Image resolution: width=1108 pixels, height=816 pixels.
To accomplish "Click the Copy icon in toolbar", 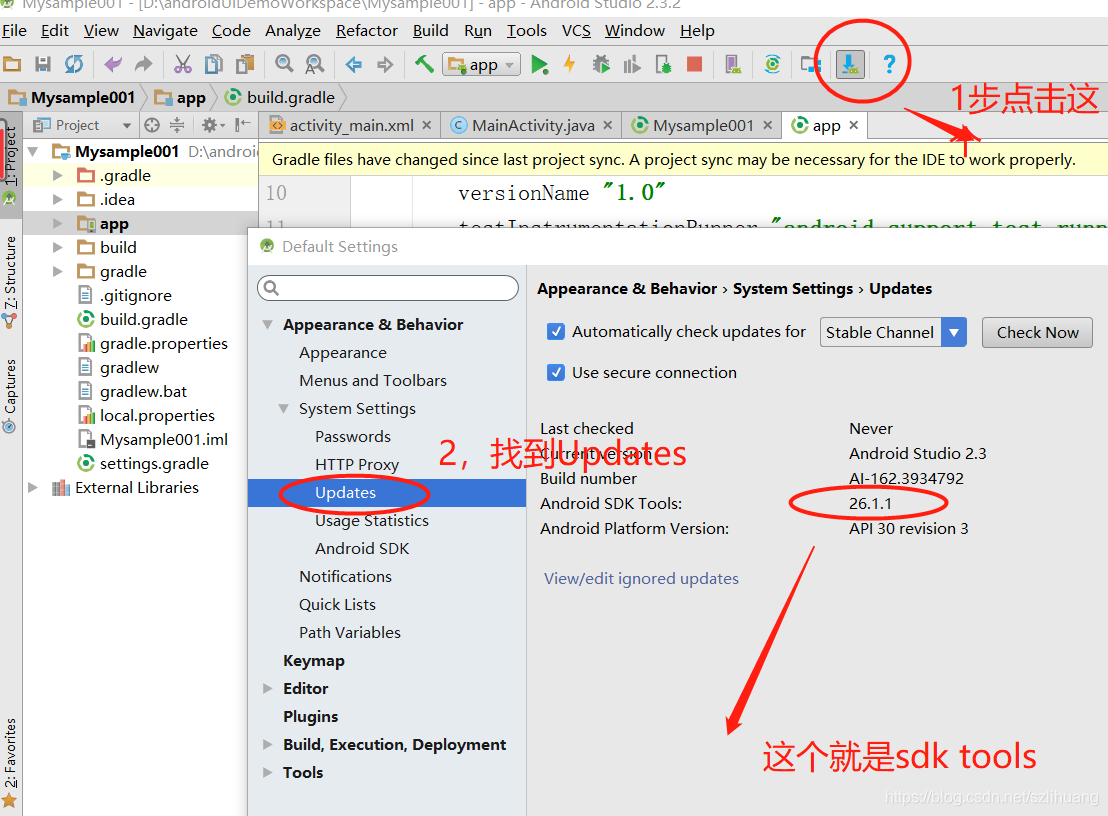I will pos(213,64).
